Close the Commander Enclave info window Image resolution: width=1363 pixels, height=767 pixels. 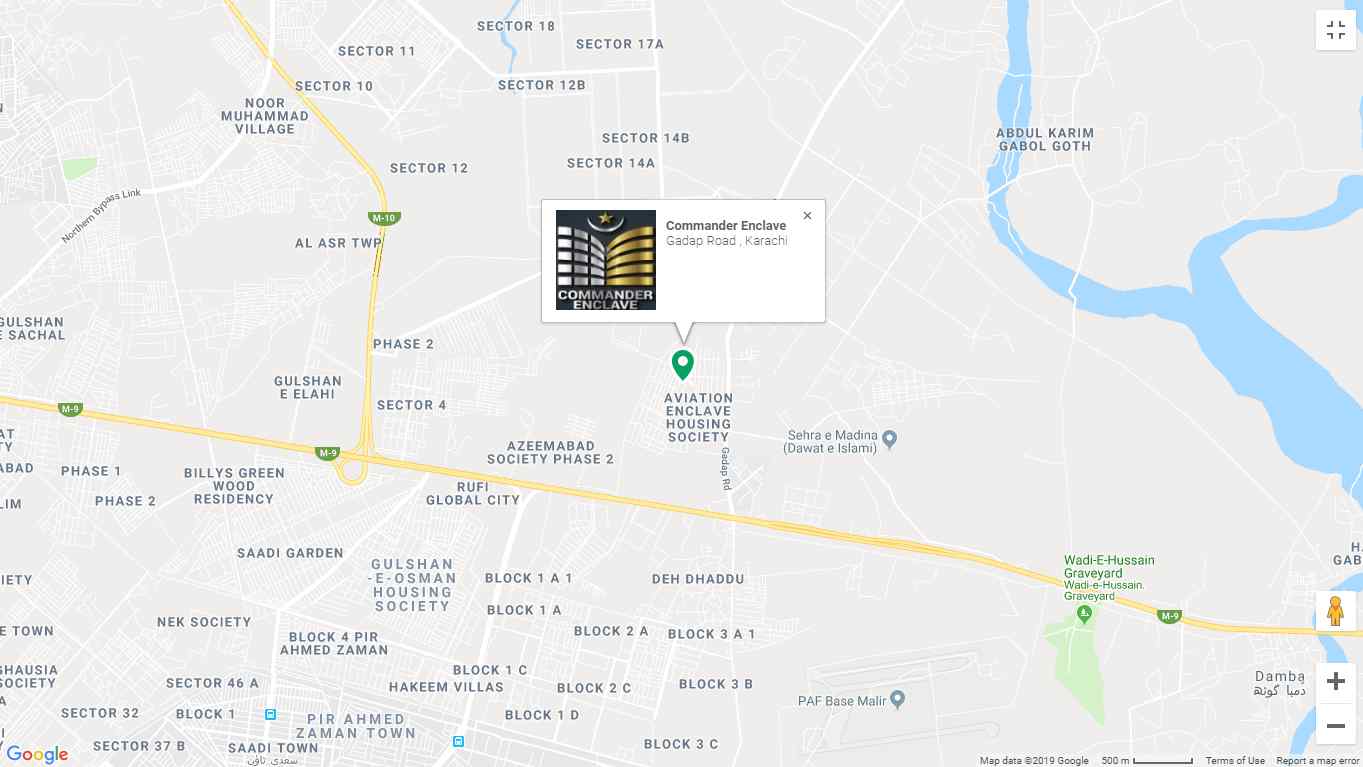(x=807, y=215)
